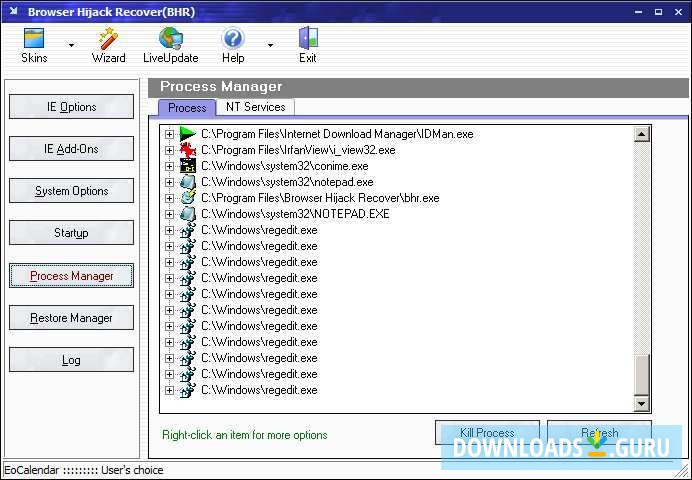This screenshot has height=480, width=692.
Task: Select the uppercase NOTEPAD.EXE path
Action: 295,214
